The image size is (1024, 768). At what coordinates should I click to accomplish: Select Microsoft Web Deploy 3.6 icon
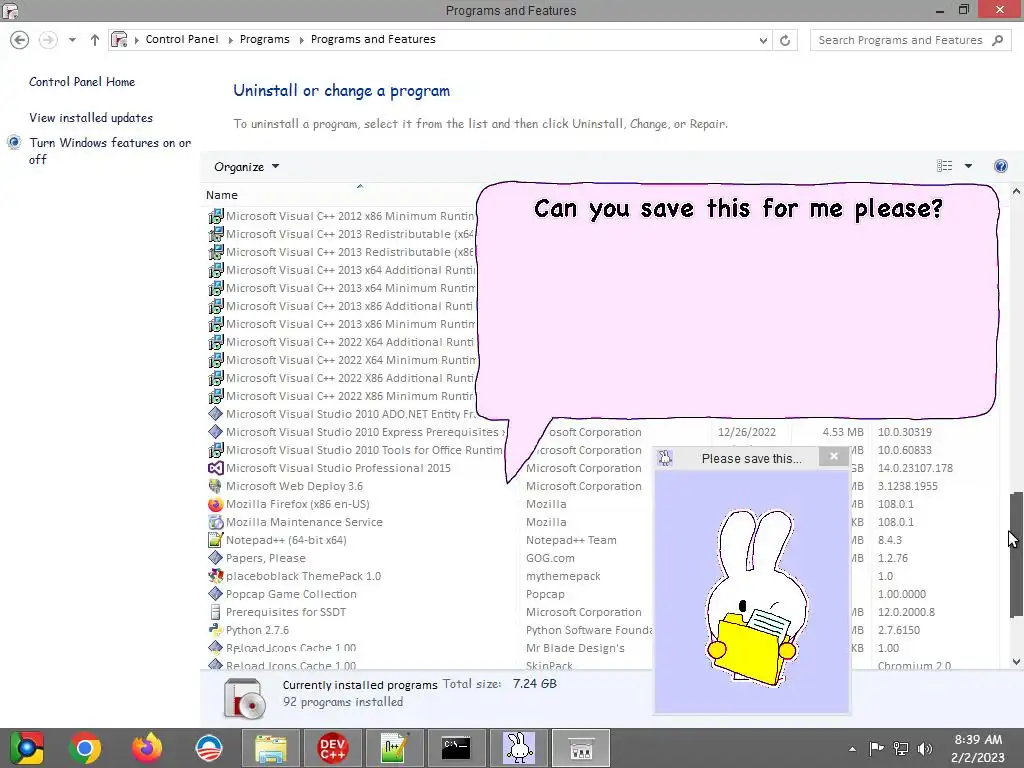pyautogui.click(x=216, y=486)
